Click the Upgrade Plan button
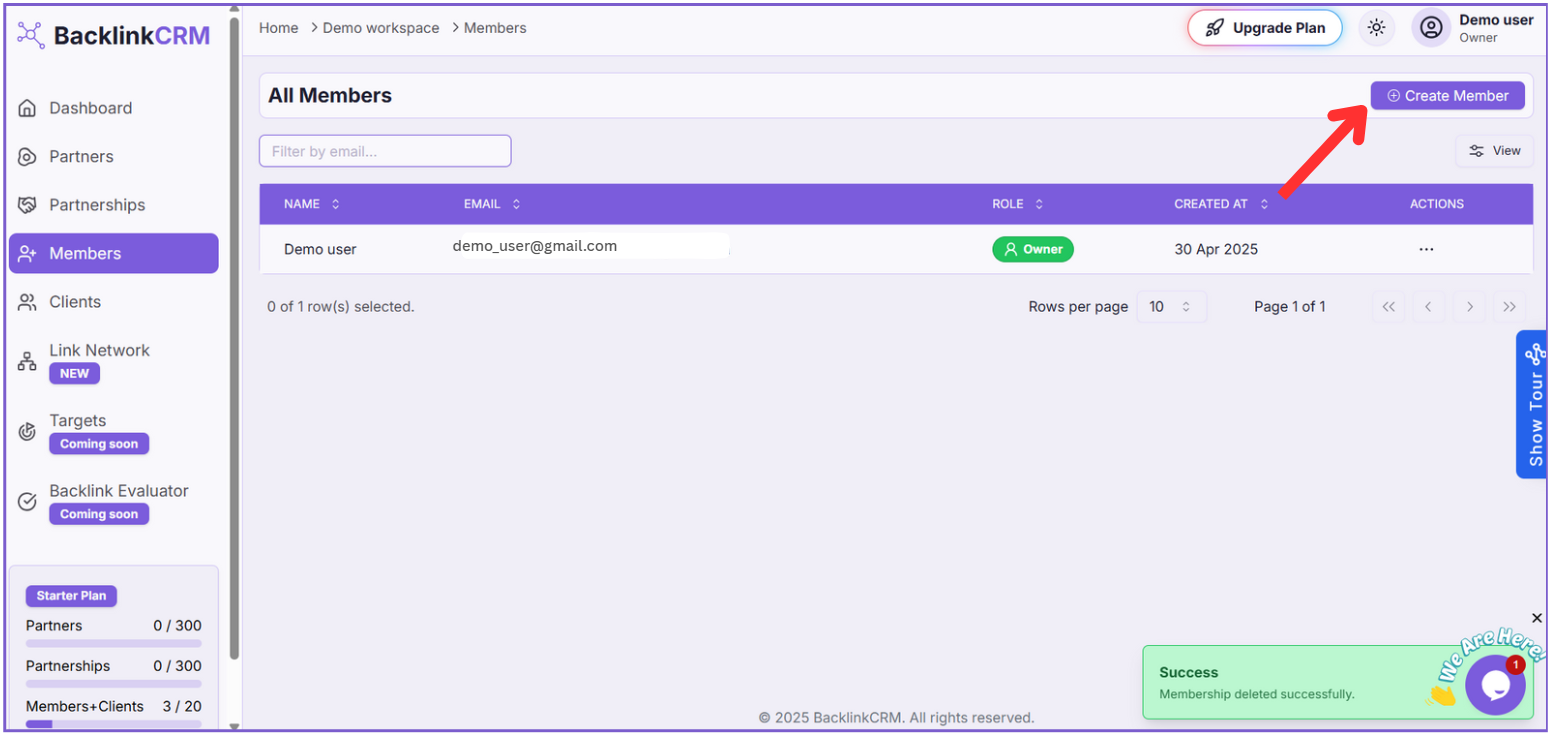This screenshot has height=735, width=1552. [x=1265, y=28]
